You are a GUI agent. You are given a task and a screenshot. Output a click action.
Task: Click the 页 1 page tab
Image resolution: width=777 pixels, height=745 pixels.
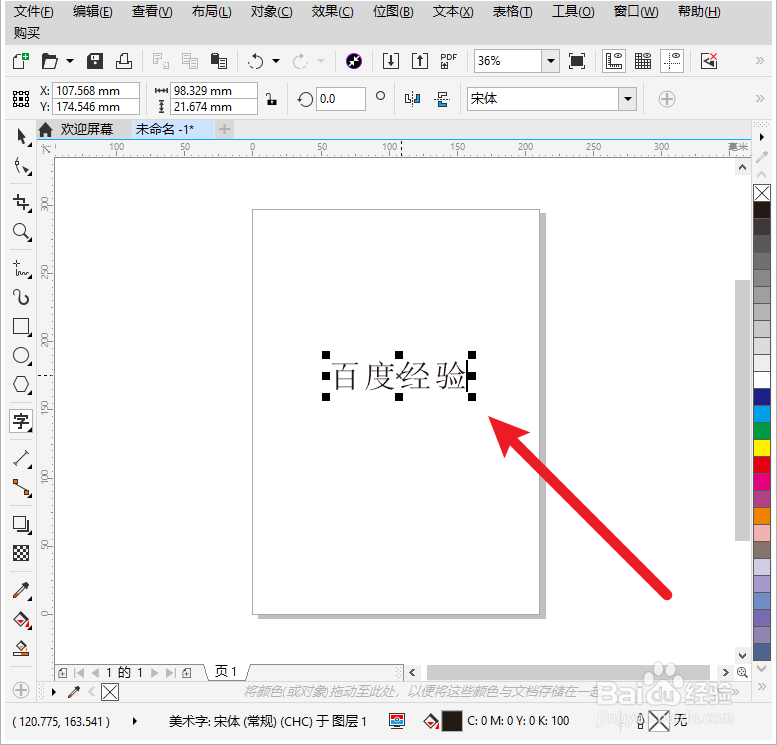click(x=226, y=672)
